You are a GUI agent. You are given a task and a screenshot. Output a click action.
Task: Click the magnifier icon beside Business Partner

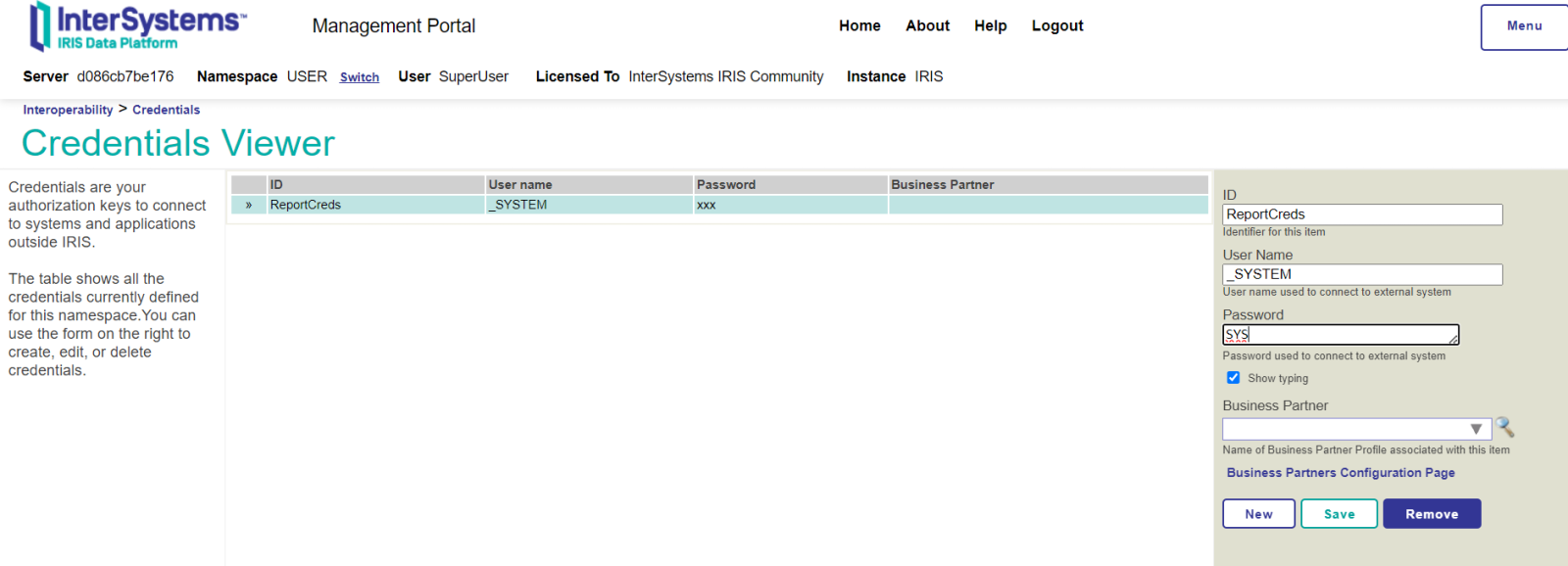click(x=1505, y=428)
